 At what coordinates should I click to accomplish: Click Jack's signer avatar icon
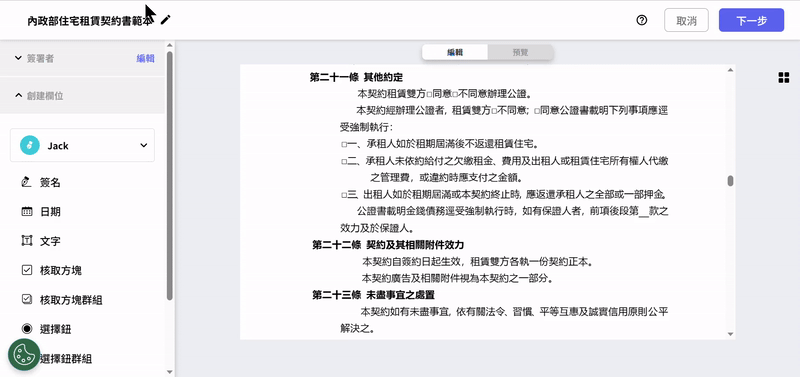(30, 145)
